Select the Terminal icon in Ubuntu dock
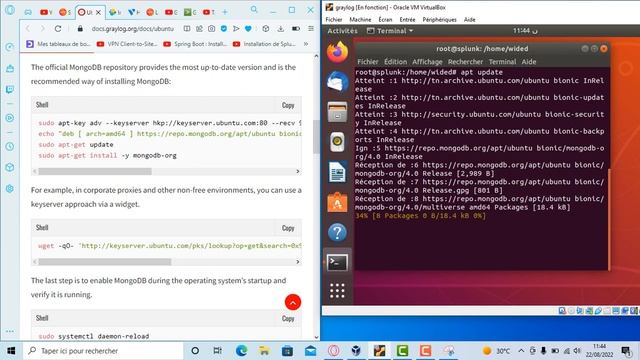This screenshot has width=640, height=360. point(337,262)
